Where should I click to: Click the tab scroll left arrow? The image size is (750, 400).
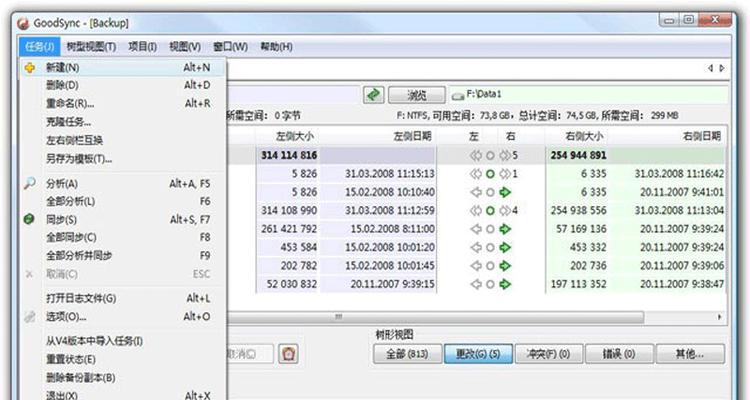click(711, 68)
